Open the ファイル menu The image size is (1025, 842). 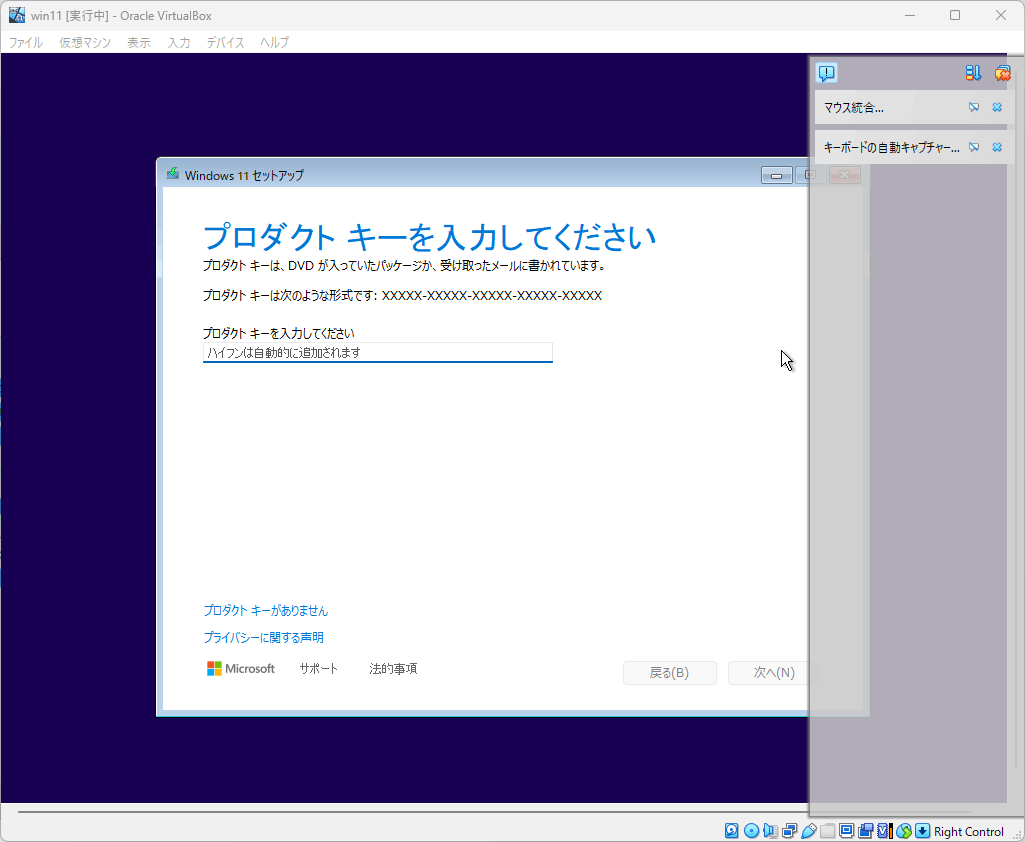[25, 42]
